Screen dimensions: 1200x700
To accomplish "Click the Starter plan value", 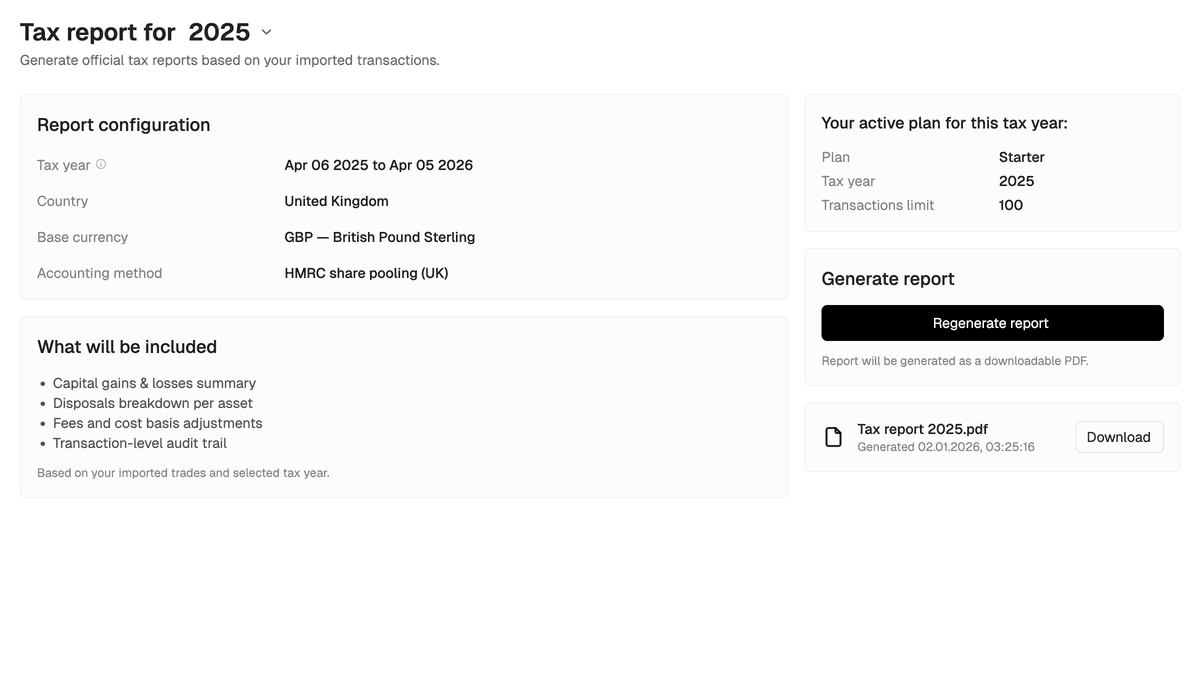I will click(x=1021, y=157).
